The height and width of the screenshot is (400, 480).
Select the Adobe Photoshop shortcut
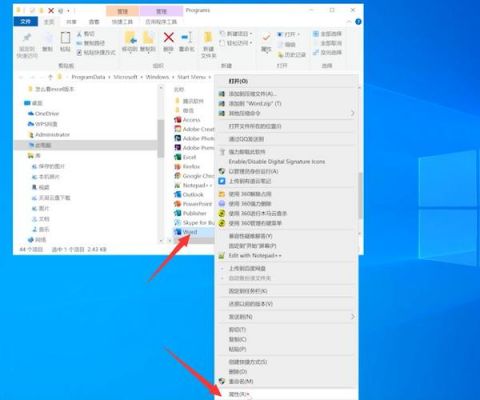tap(194, 138)
